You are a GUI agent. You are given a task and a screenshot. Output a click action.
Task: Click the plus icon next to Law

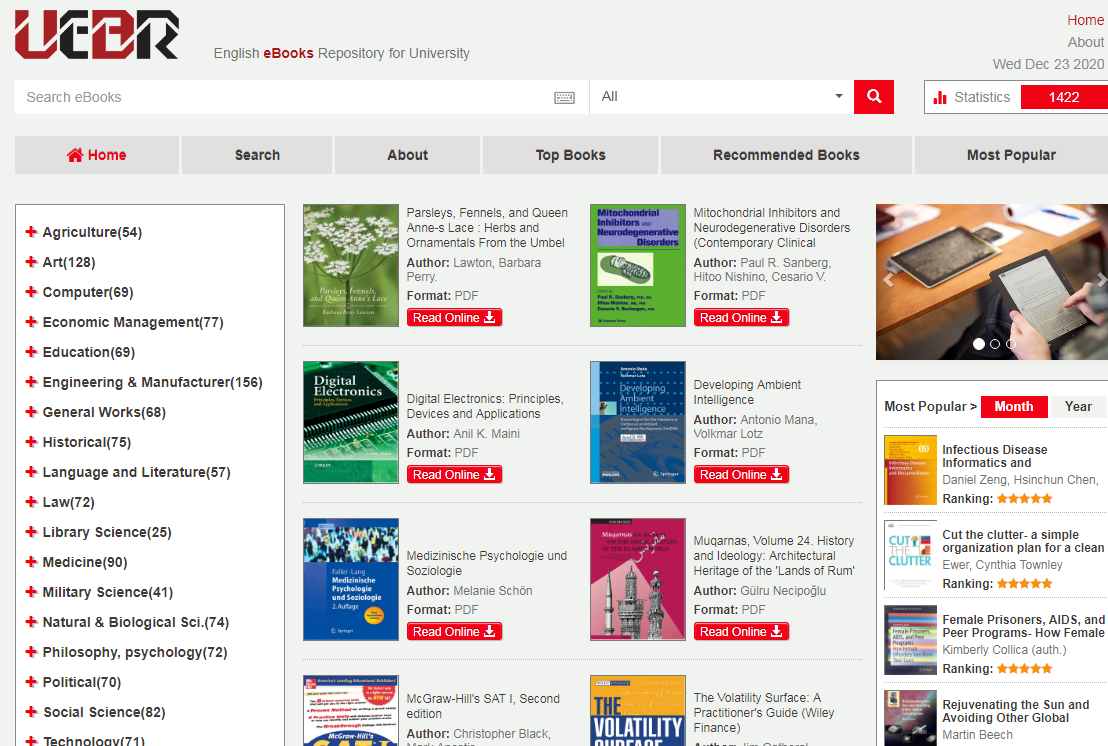pyautogui.click(x=31, y=502)
